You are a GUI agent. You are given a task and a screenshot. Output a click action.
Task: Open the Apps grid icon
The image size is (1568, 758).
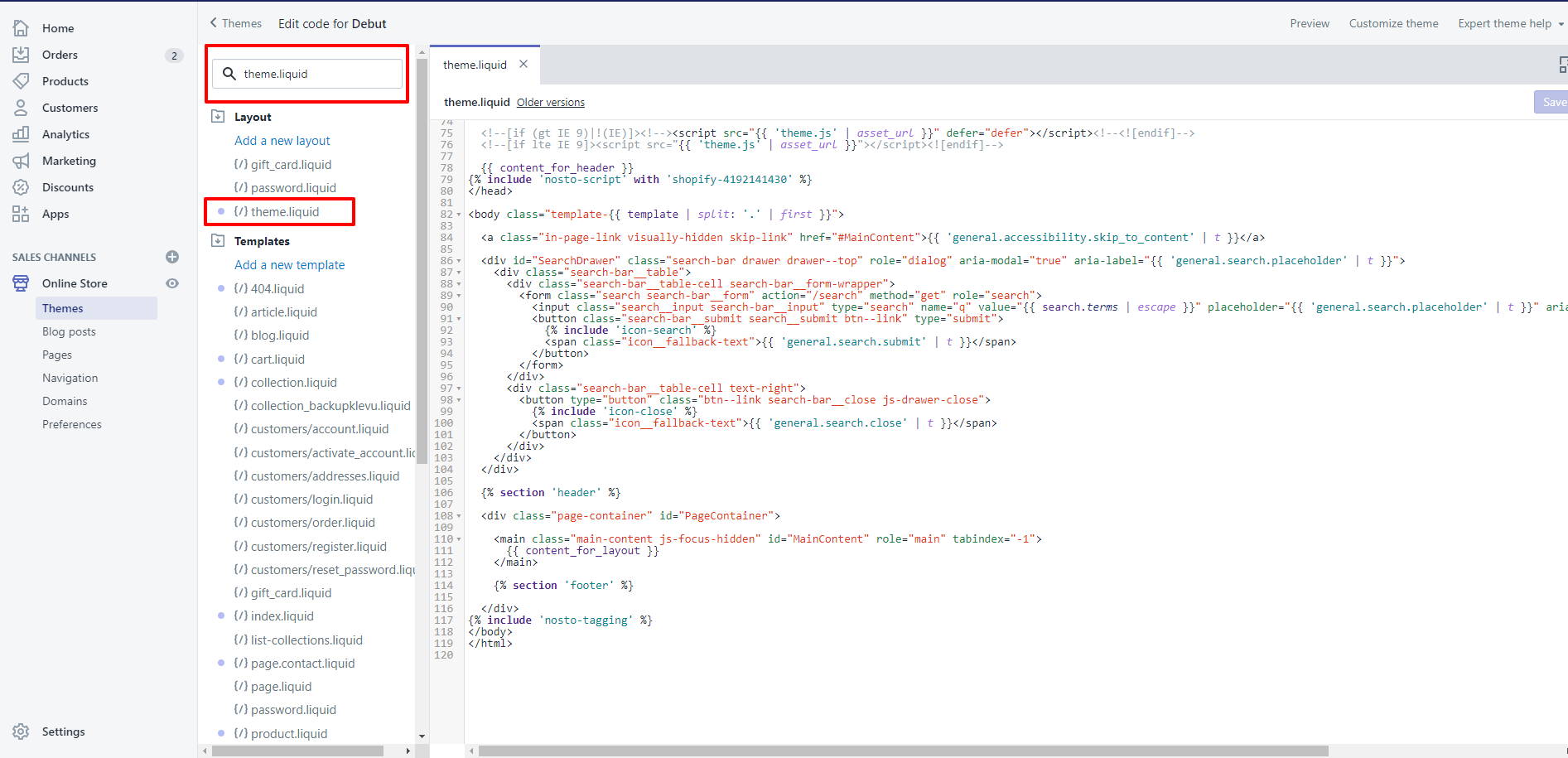(21, 214)
